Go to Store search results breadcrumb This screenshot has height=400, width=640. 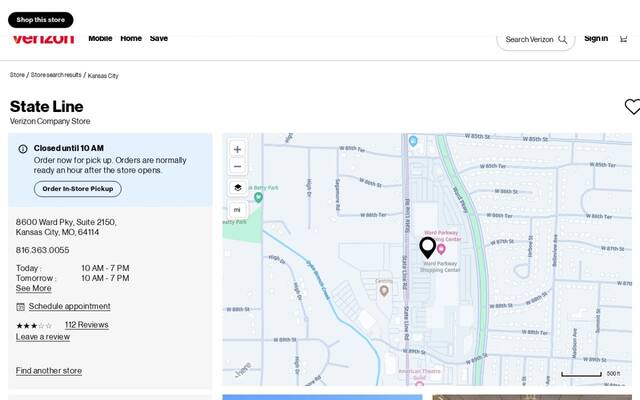pyautogui.click(x=56, y=75)
